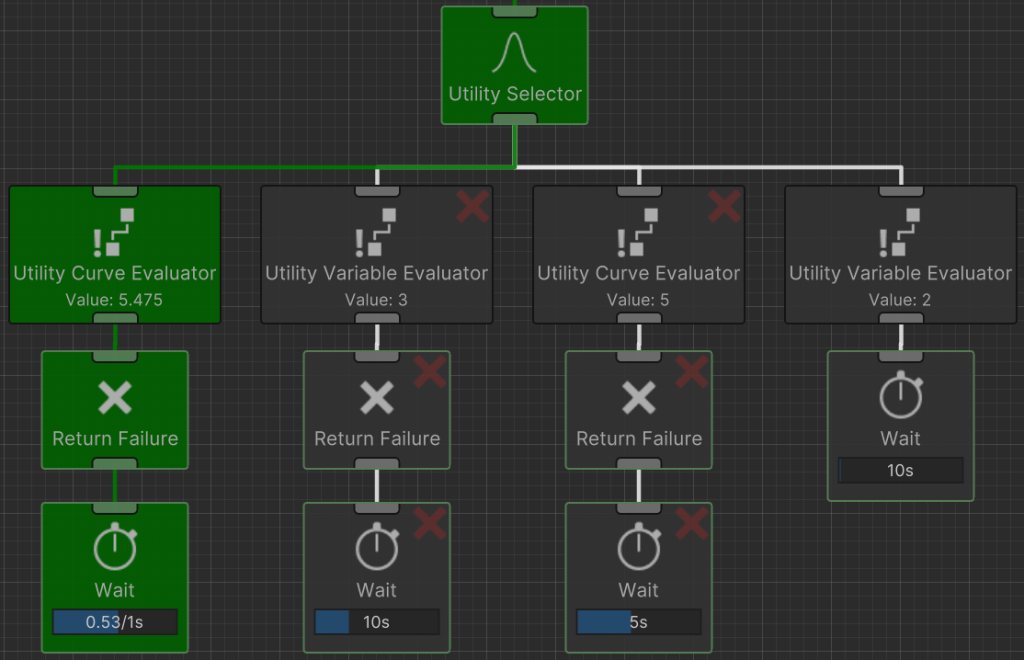Click top input port of the green Return Failure
1024x660 pixels.
(115, 356)
